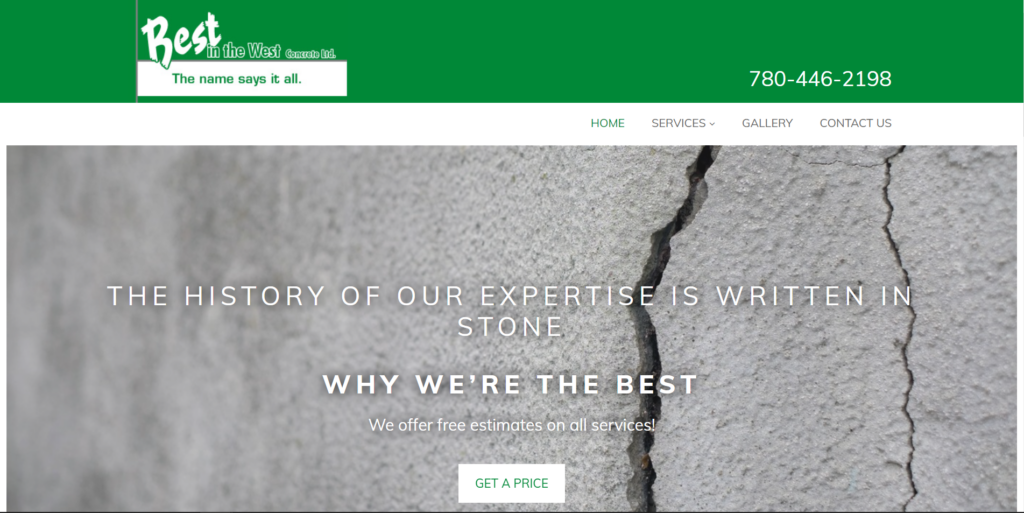Select the "History of our expertise" headline

(x=510, y=311)
